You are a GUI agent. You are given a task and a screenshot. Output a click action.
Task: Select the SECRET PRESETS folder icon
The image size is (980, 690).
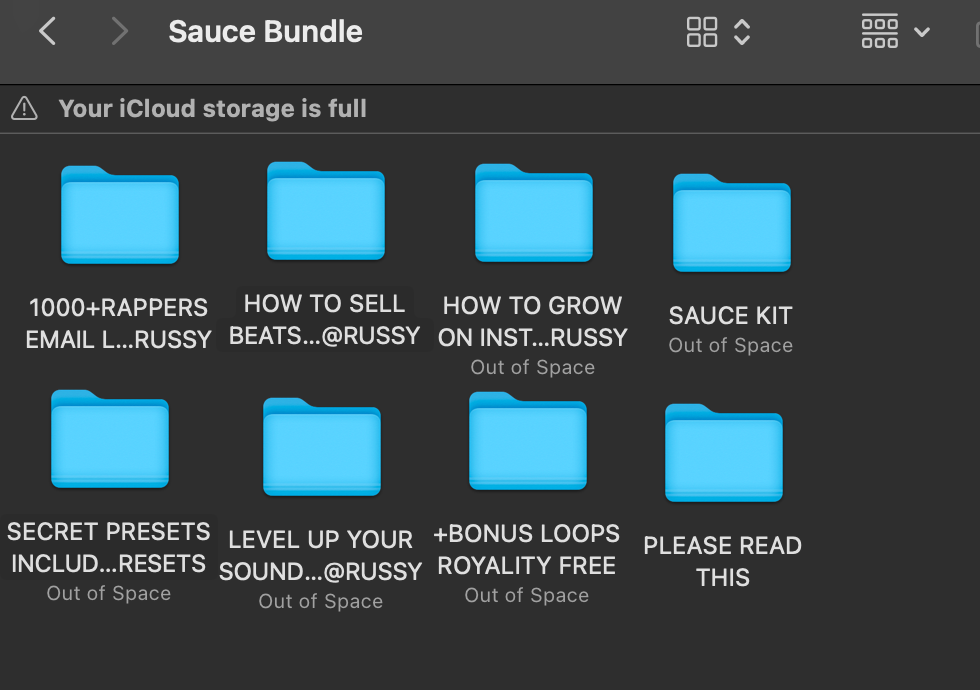click(x=109, y=439)
